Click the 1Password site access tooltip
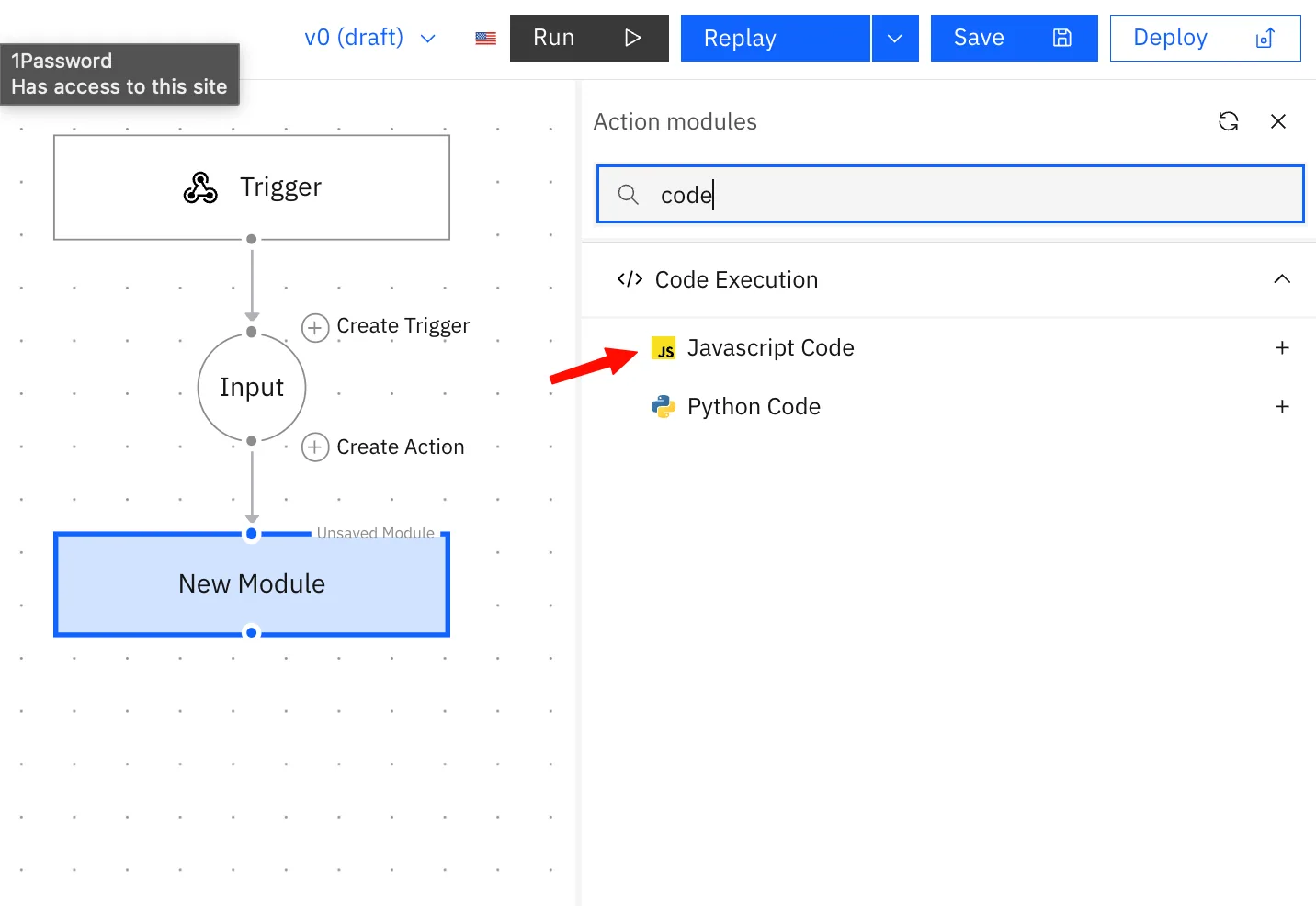Image resolution: width=1316 pixels, height=906 pixels. click(x=119, y=74)
